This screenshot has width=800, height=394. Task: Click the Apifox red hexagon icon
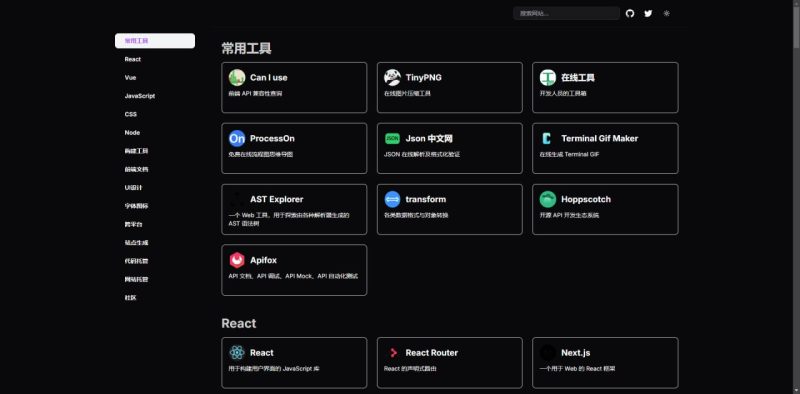[x=237, y=260]
